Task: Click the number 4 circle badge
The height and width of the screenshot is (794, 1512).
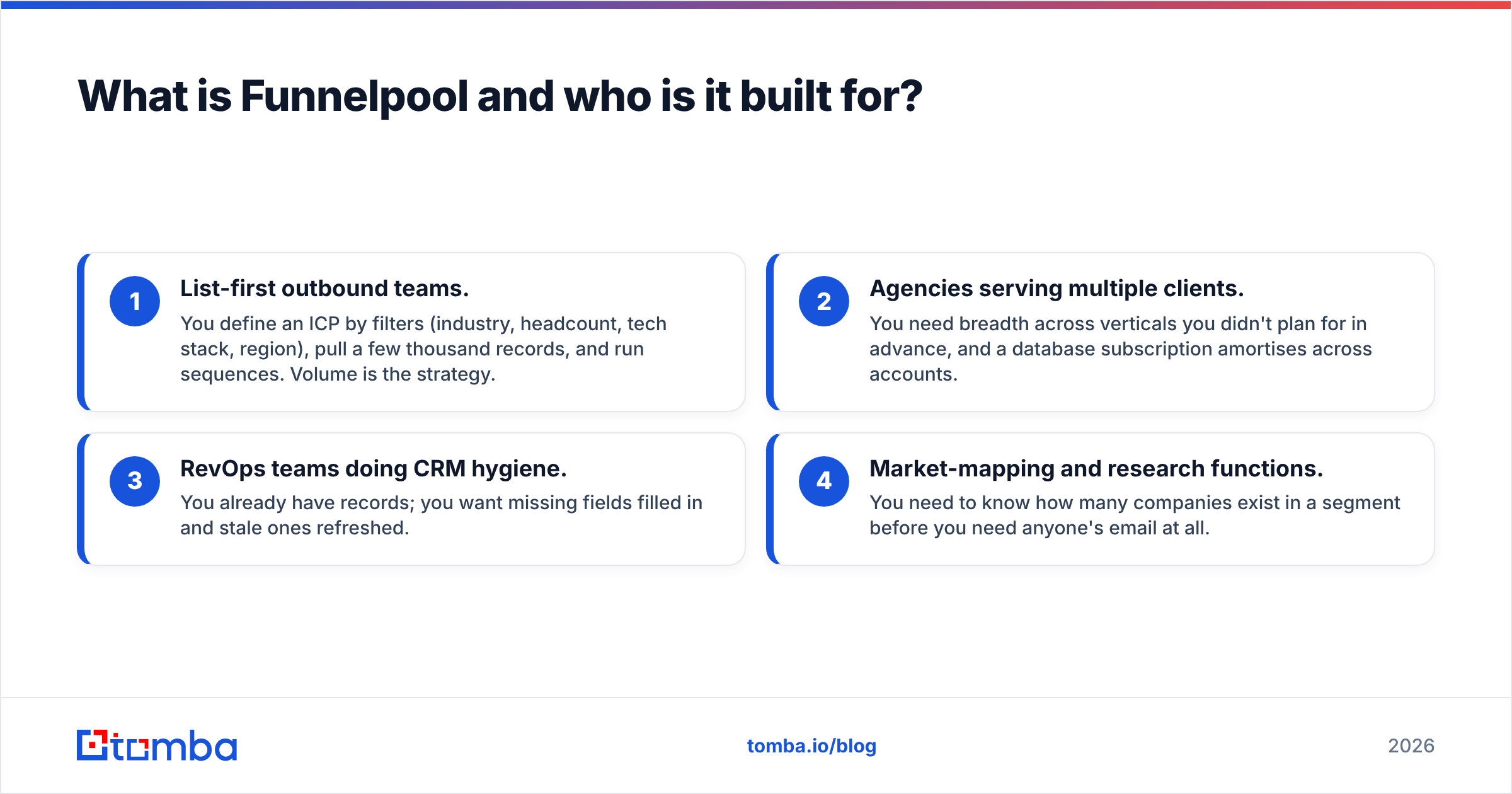Action: pyautogui.click(x=824, y=481)
